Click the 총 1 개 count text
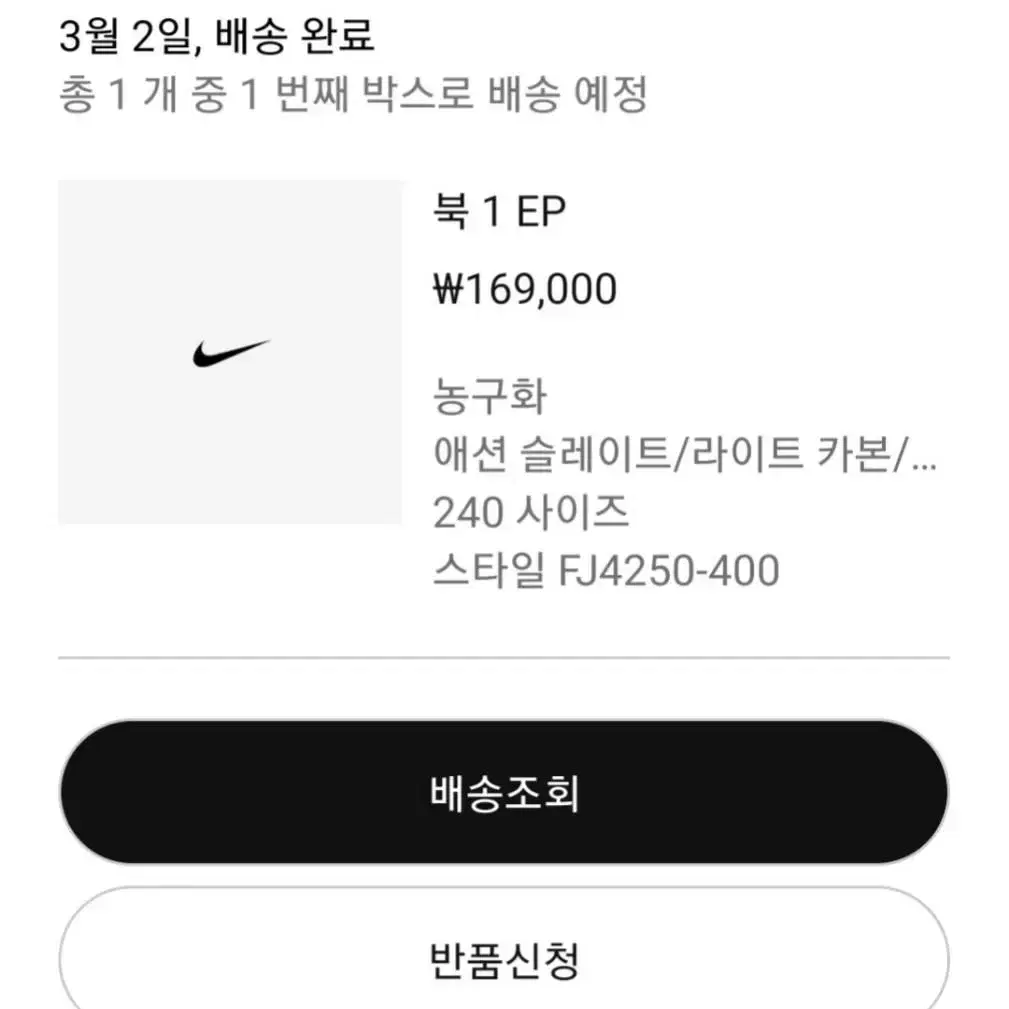This screenshot has width=1009, height=1009. tap(118, 94)
